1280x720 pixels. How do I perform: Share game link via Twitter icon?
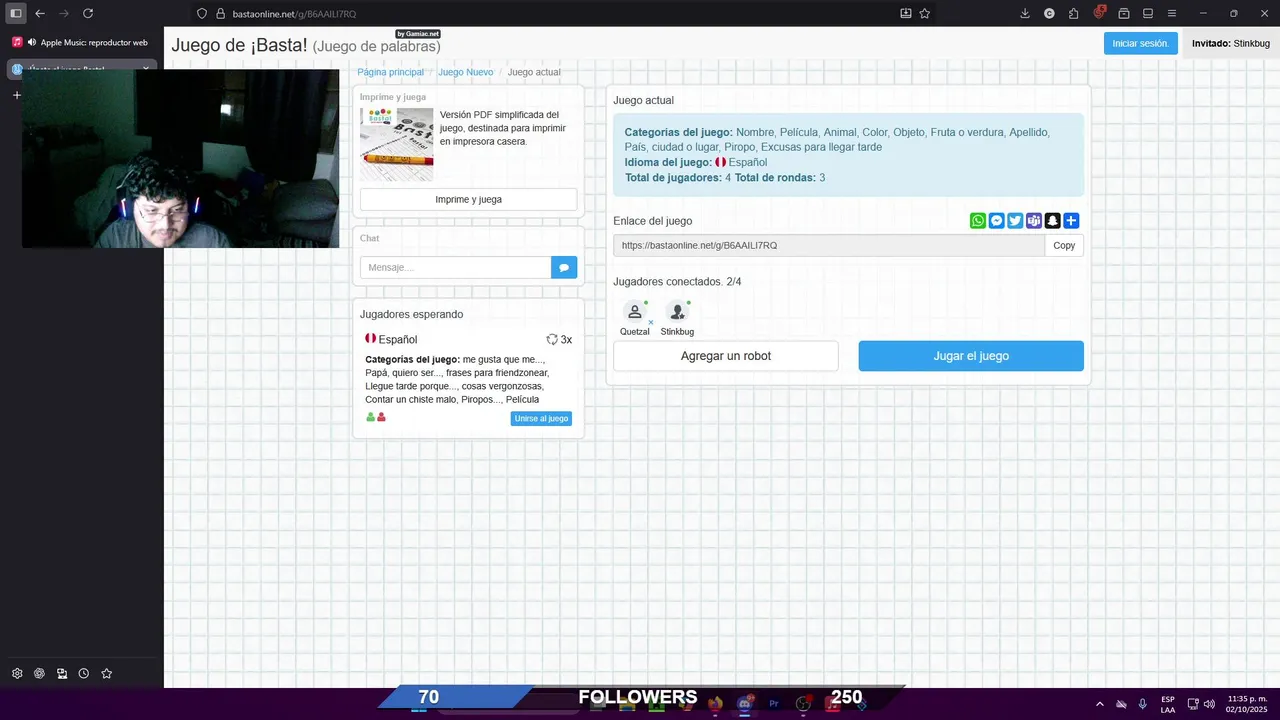click(1015, 221)
